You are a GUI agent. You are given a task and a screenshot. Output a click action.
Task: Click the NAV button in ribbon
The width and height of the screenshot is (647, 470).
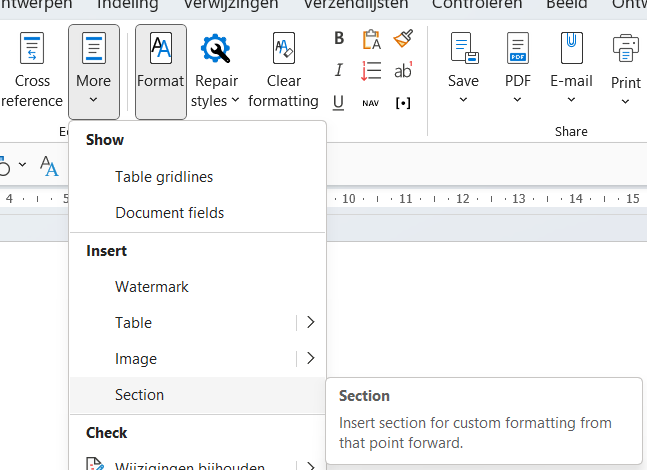click(371, 102)
